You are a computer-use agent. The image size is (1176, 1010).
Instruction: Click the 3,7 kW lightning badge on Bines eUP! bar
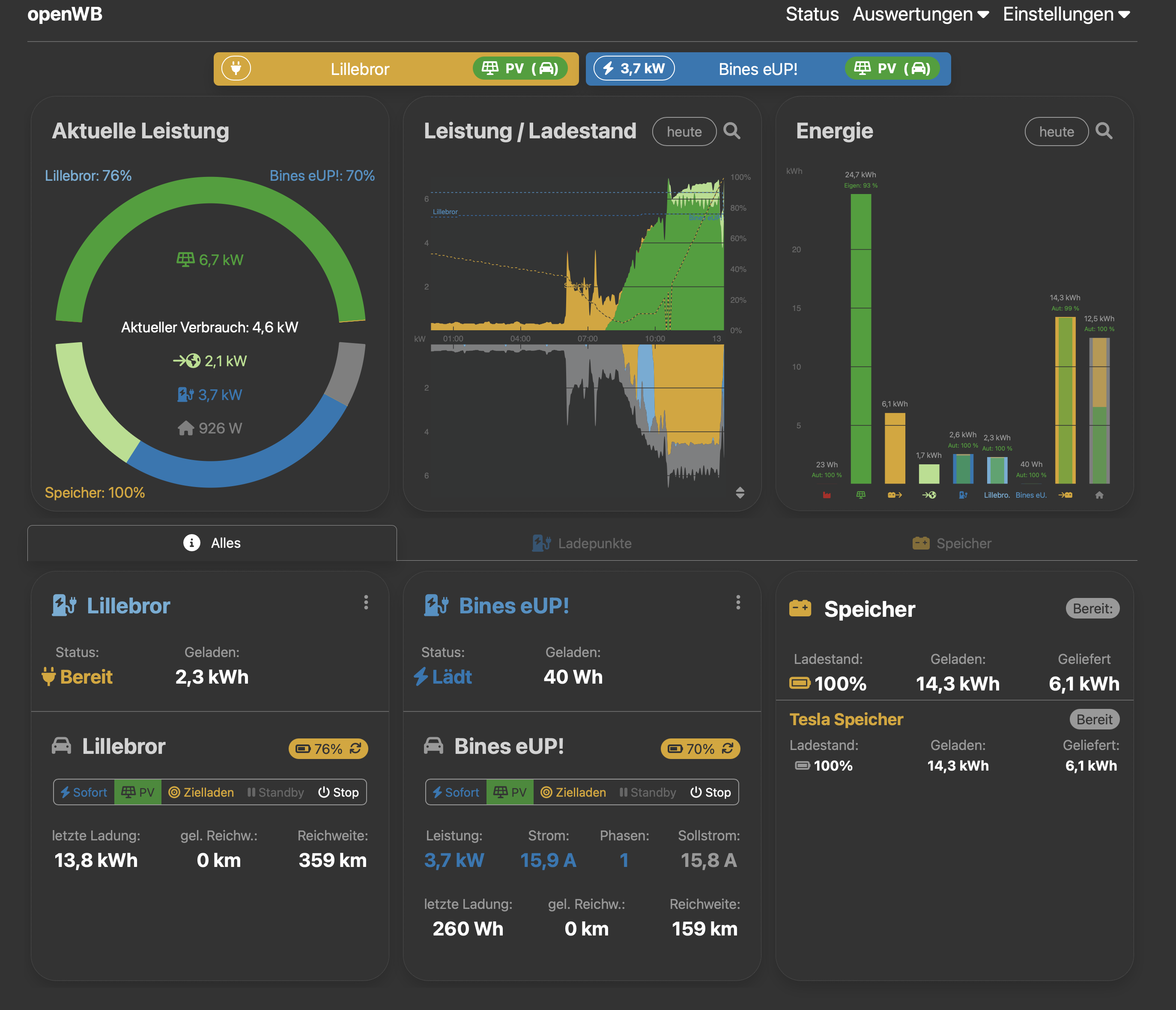(x=633, y=69)
